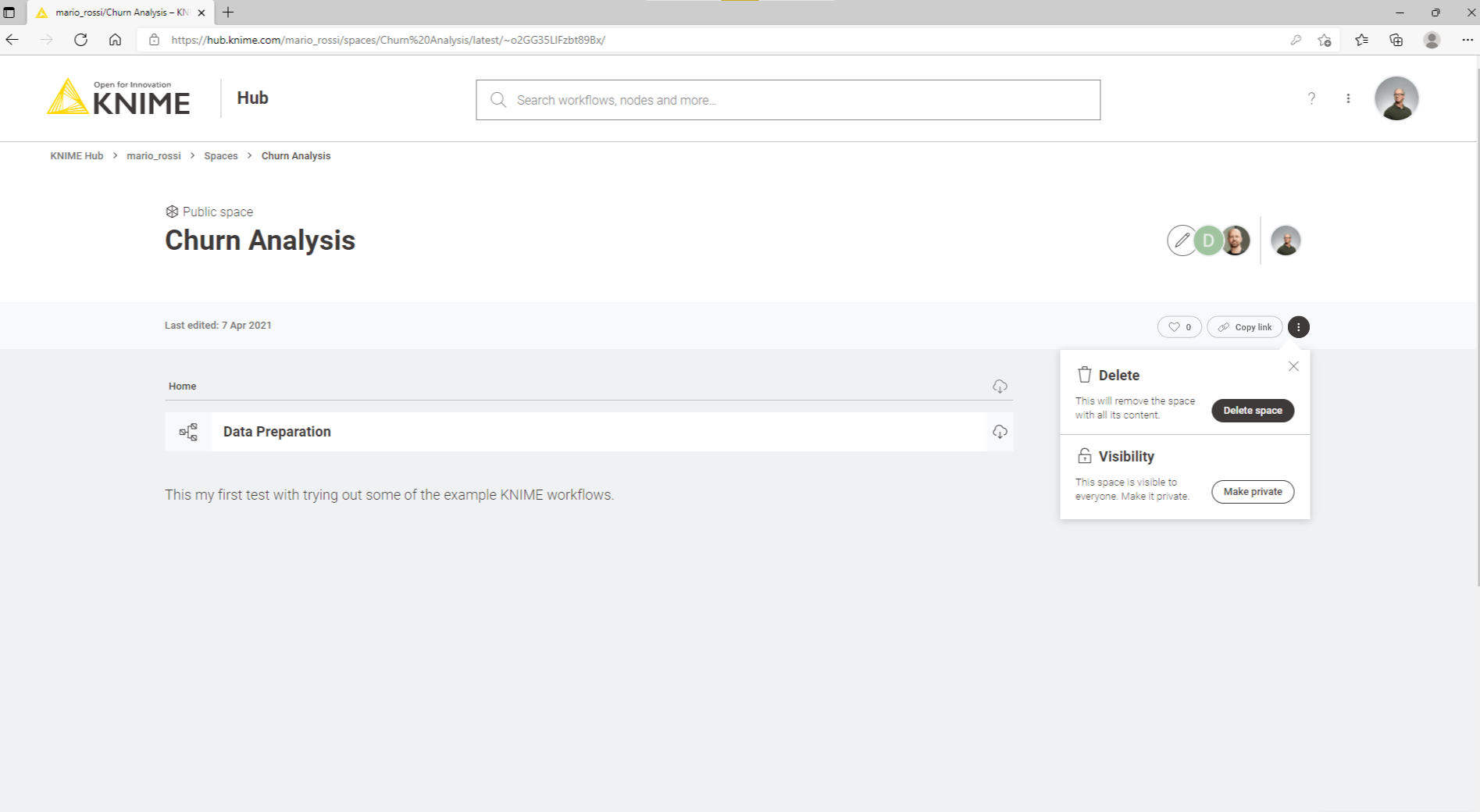Image resolution: width=1480 pixels, height=812 pixels.
Task: Navigate to mario_rossi breadcrumb link
Action: [x=153, y=156]
